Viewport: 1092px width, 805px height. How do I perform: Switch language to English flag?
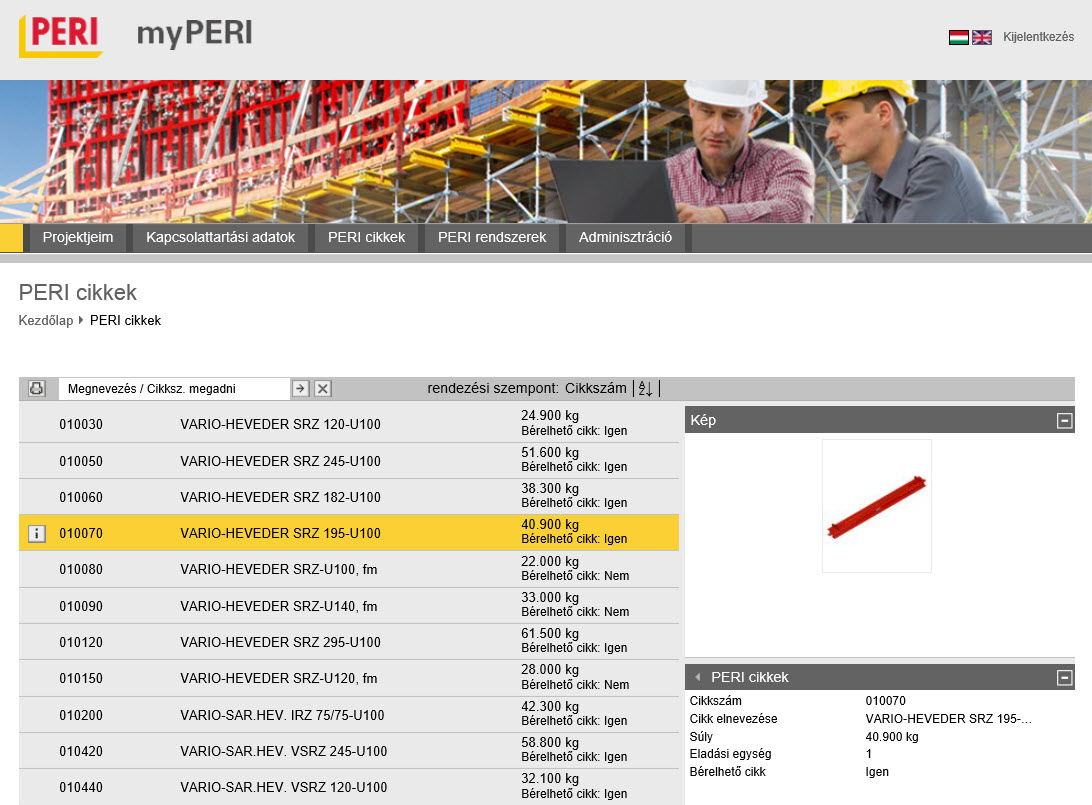(x=981, y=38)
